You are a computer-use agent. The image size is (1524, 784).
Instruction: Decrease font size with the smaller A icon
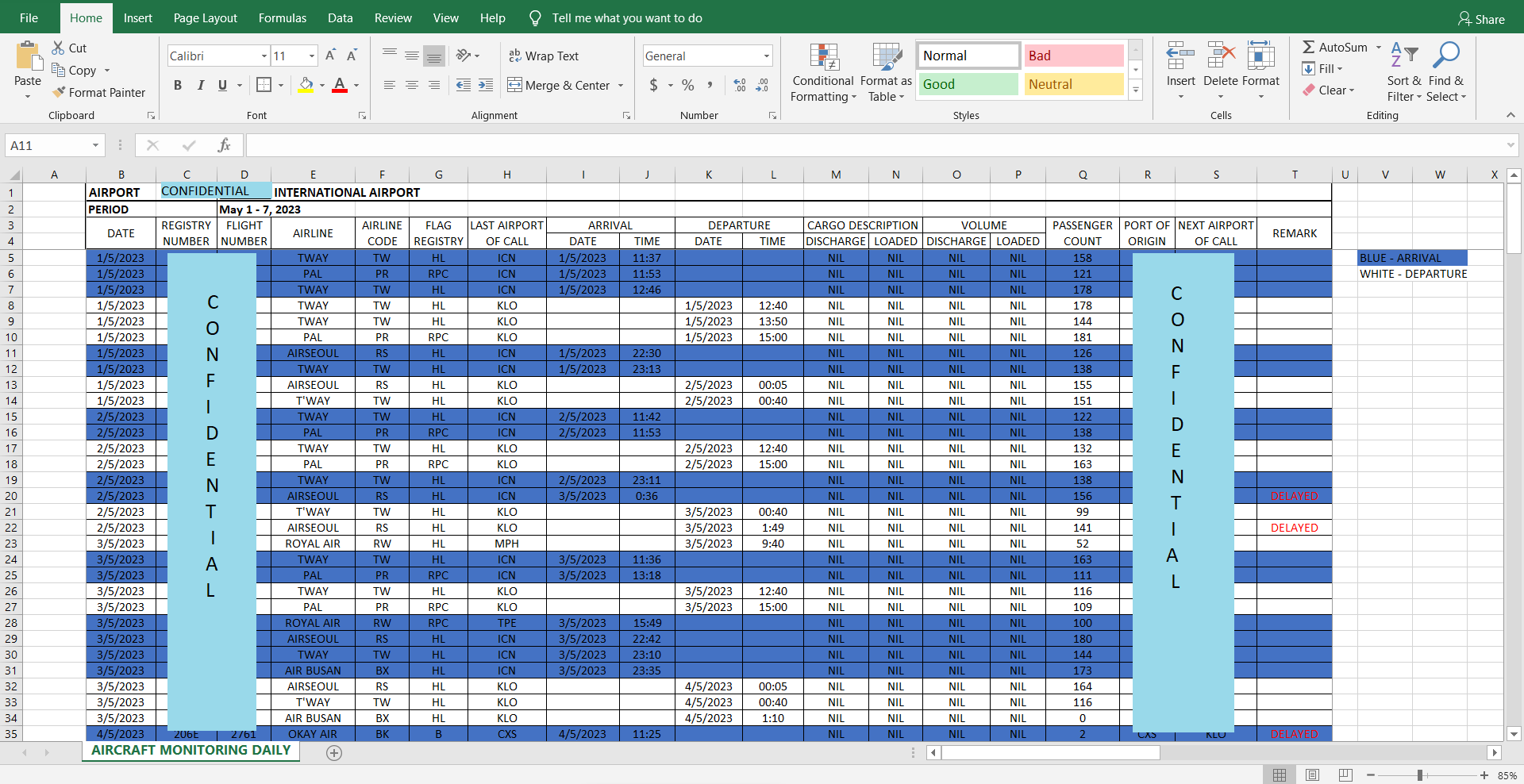[352, 56]
